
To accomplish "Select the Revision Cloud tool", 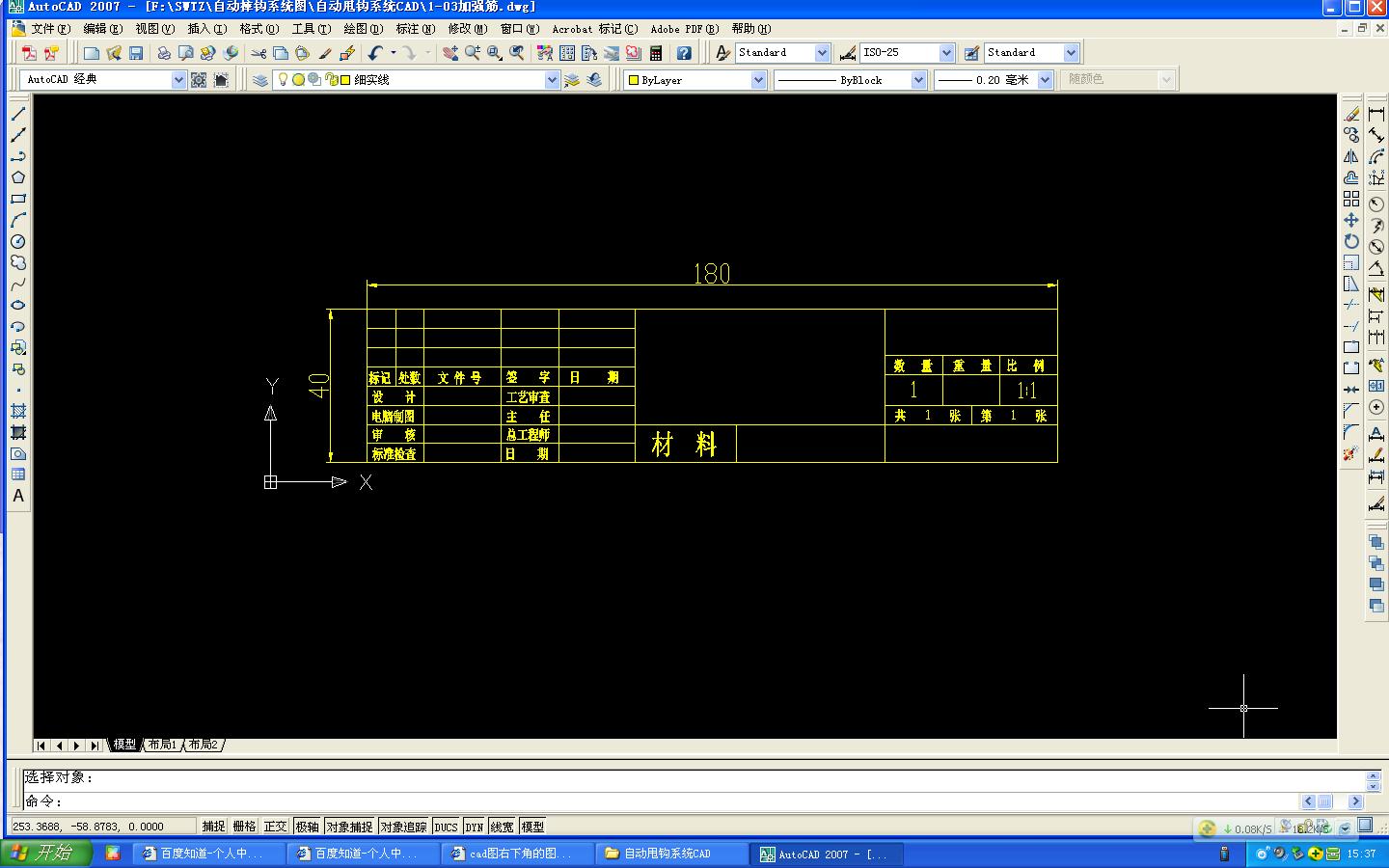I will (18, 262).
